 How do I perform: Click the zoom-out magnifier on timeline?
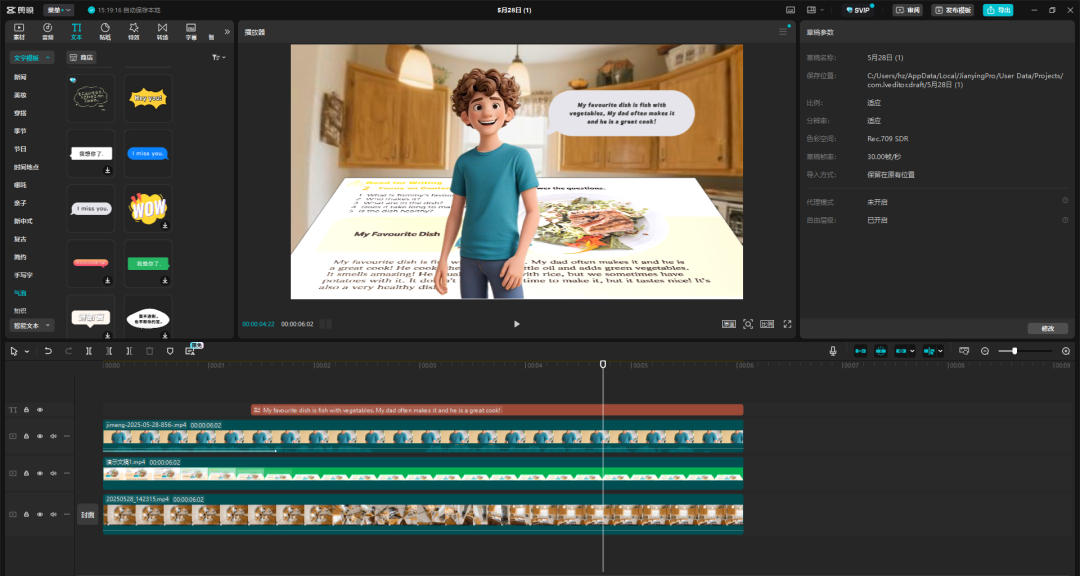tap(985, 351)
